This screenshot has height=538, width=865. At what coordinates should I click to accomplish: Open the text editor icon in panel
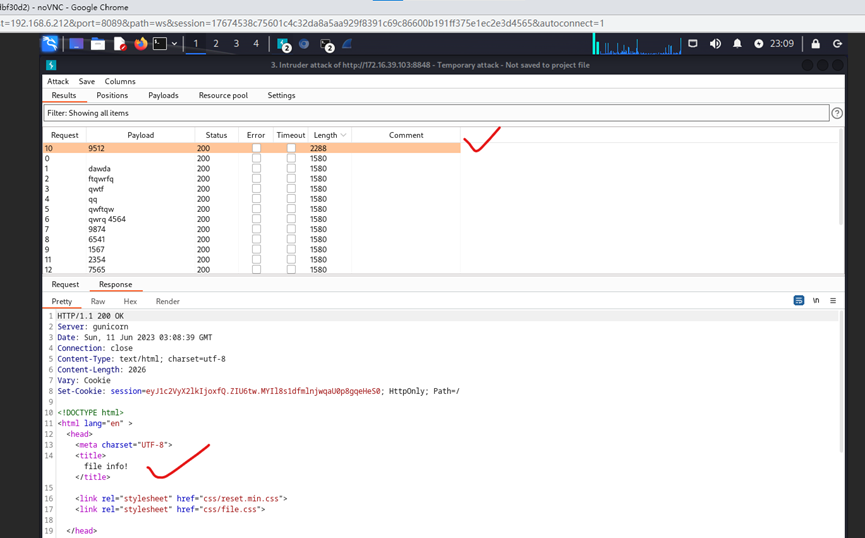120,44
